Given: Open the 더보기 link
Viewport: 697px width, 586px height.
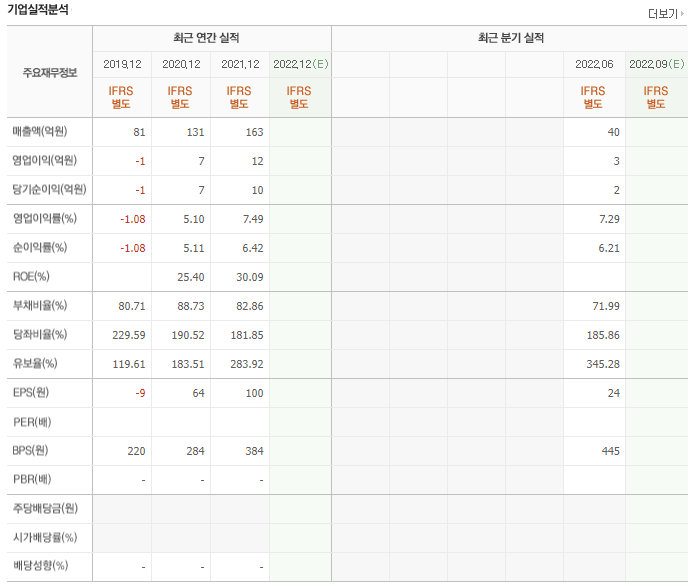Looking at the screenshot, I should pos(663,14).
